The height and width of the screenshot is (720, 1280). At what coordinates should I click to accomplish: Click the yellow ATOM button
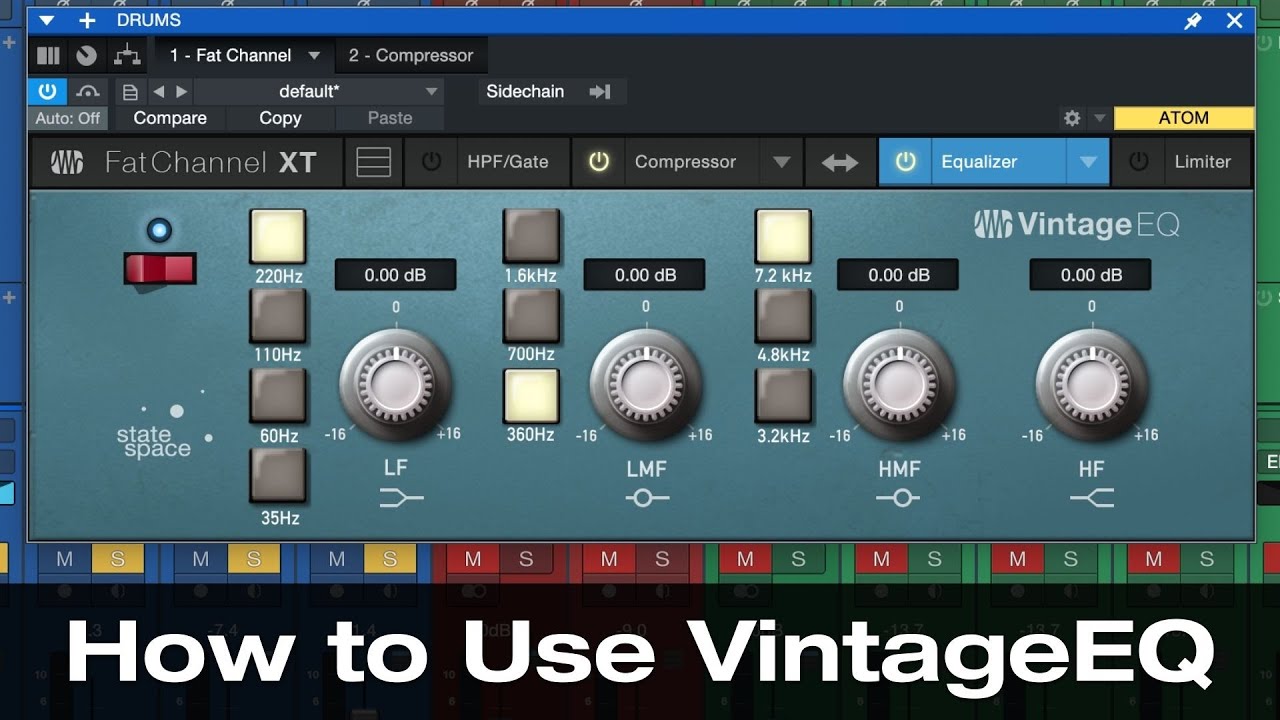(1184, 118)
